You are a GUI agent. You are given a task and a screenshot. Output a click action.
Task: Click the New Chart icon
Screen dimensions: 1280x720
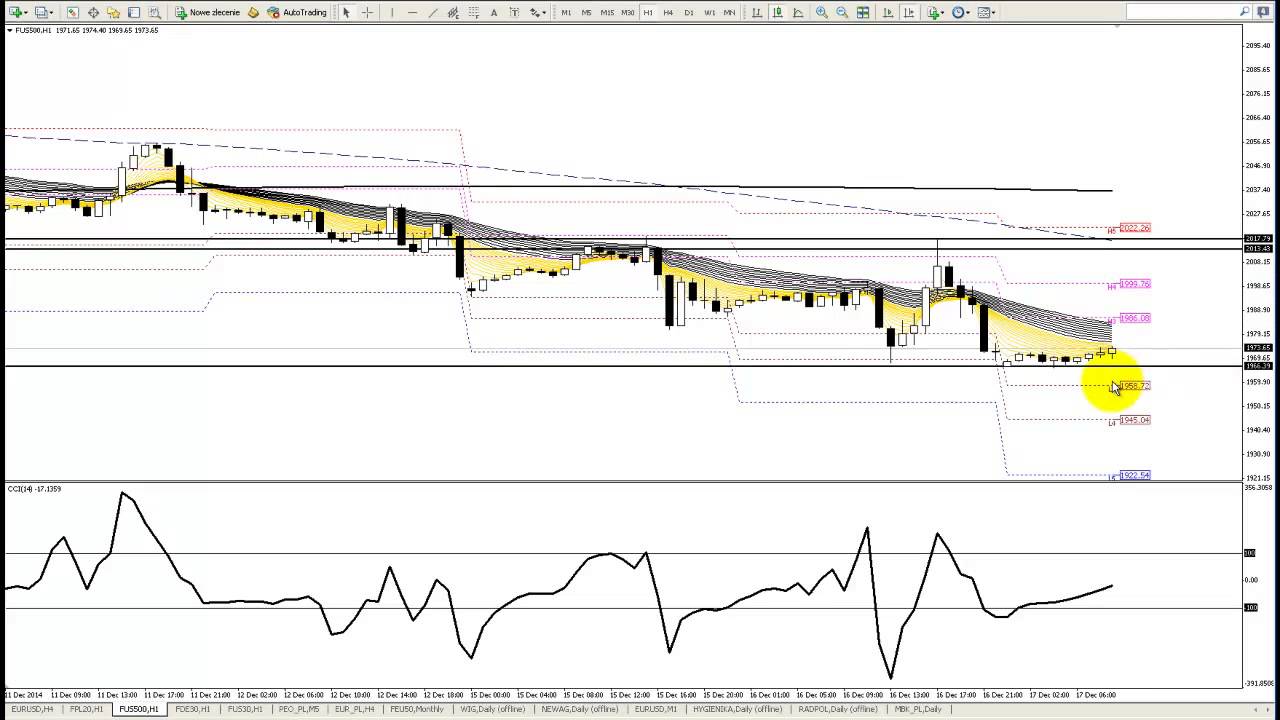pos(15,12)
